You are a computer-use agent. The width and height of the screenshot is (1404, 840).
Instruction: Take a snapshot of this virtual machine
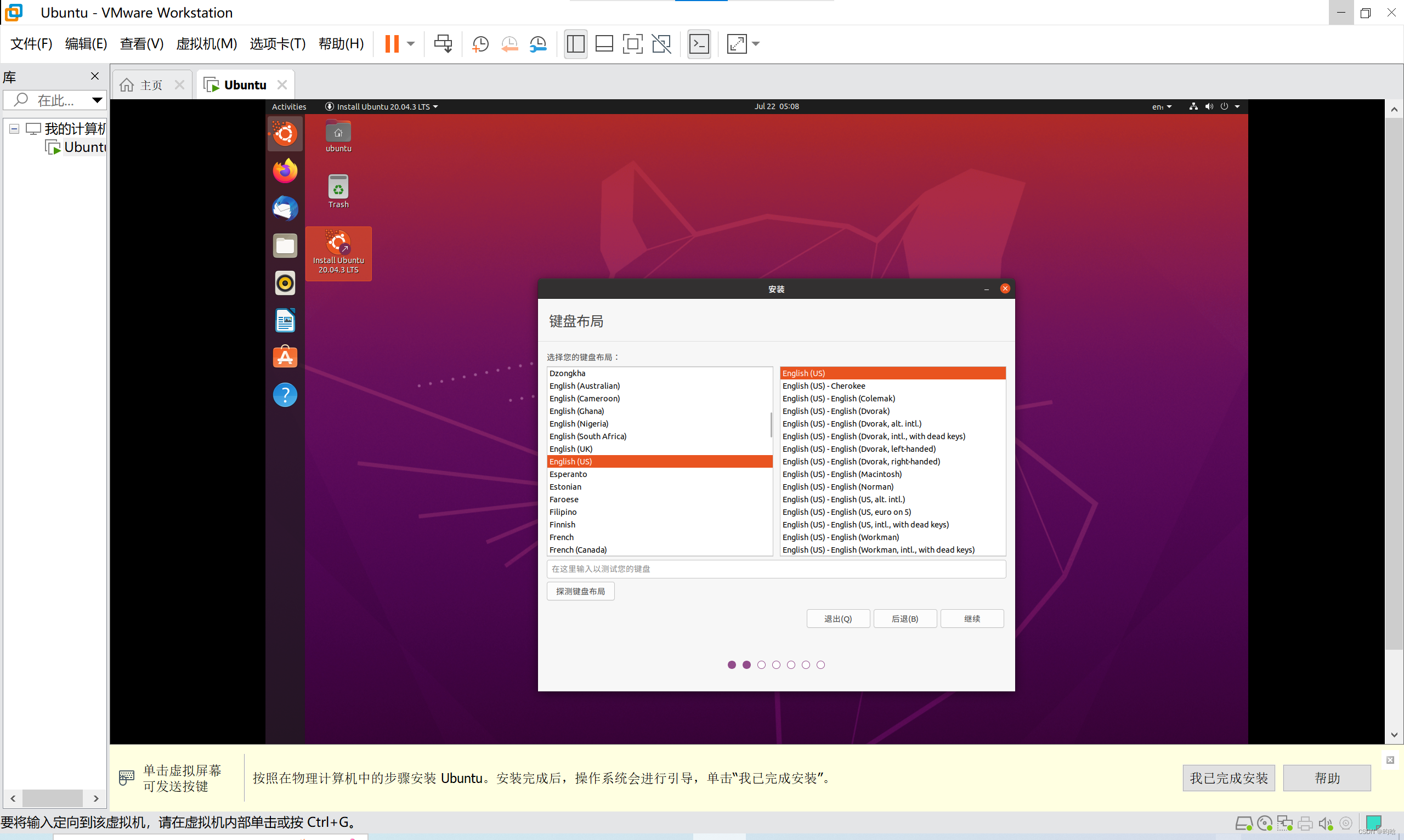pyautogui.click(x=480, y=43)
